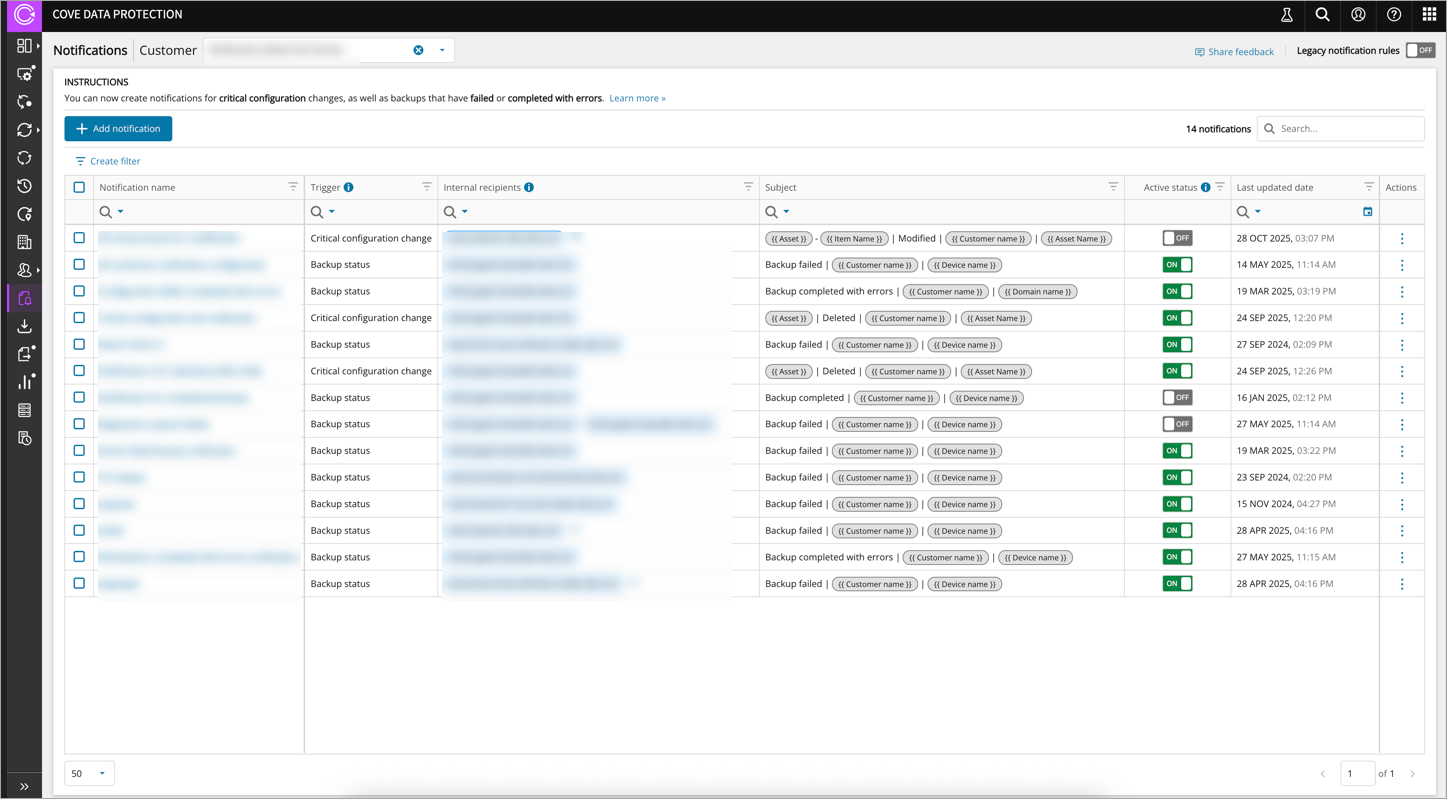Screen dimensions: 1447x799
Task: Open the user account profile icon
Action: (1358, 15)
